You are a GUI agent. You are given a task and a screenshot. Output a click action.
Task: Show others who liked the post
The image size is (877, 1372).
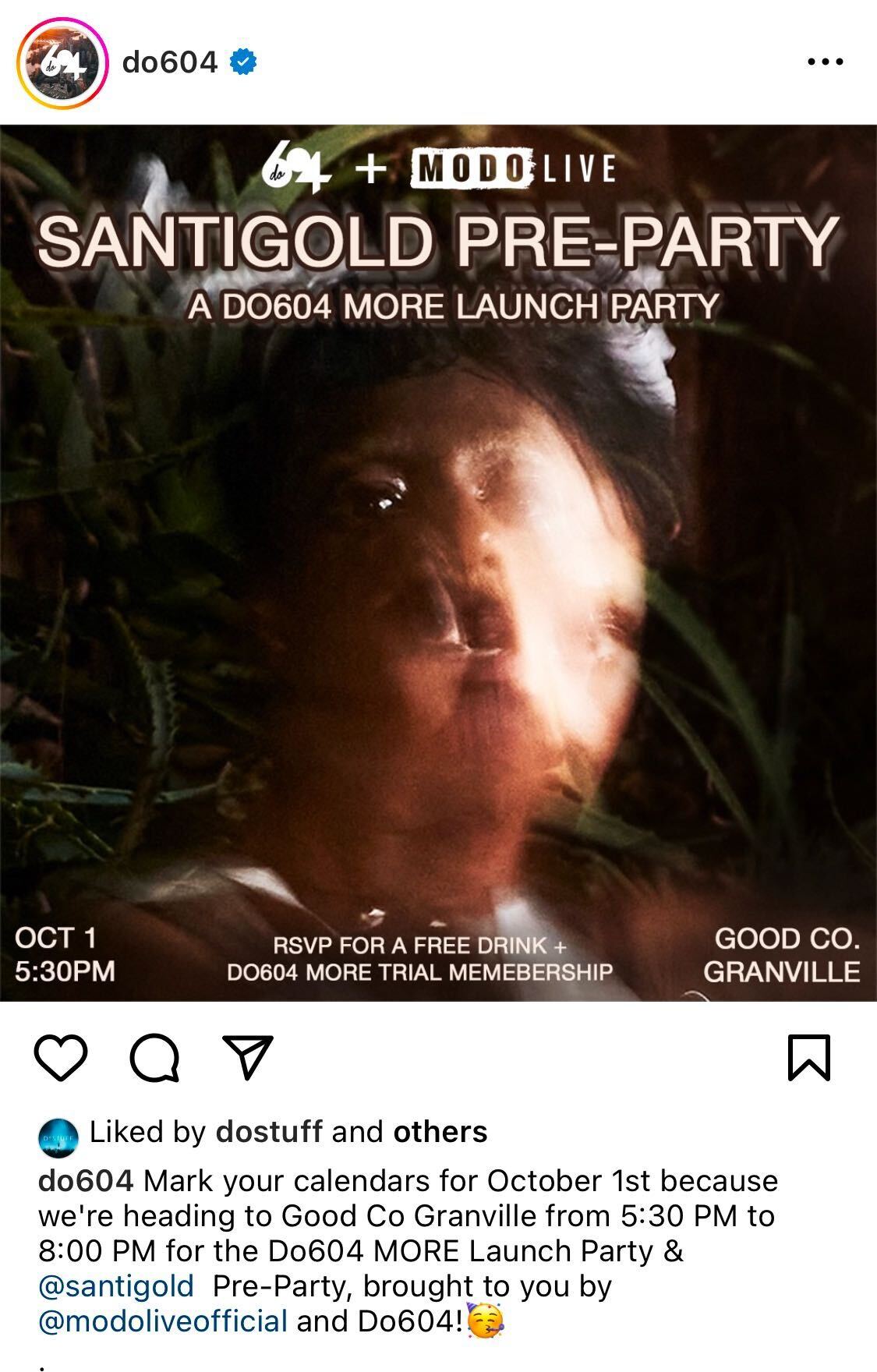(x=440, y=1132)
